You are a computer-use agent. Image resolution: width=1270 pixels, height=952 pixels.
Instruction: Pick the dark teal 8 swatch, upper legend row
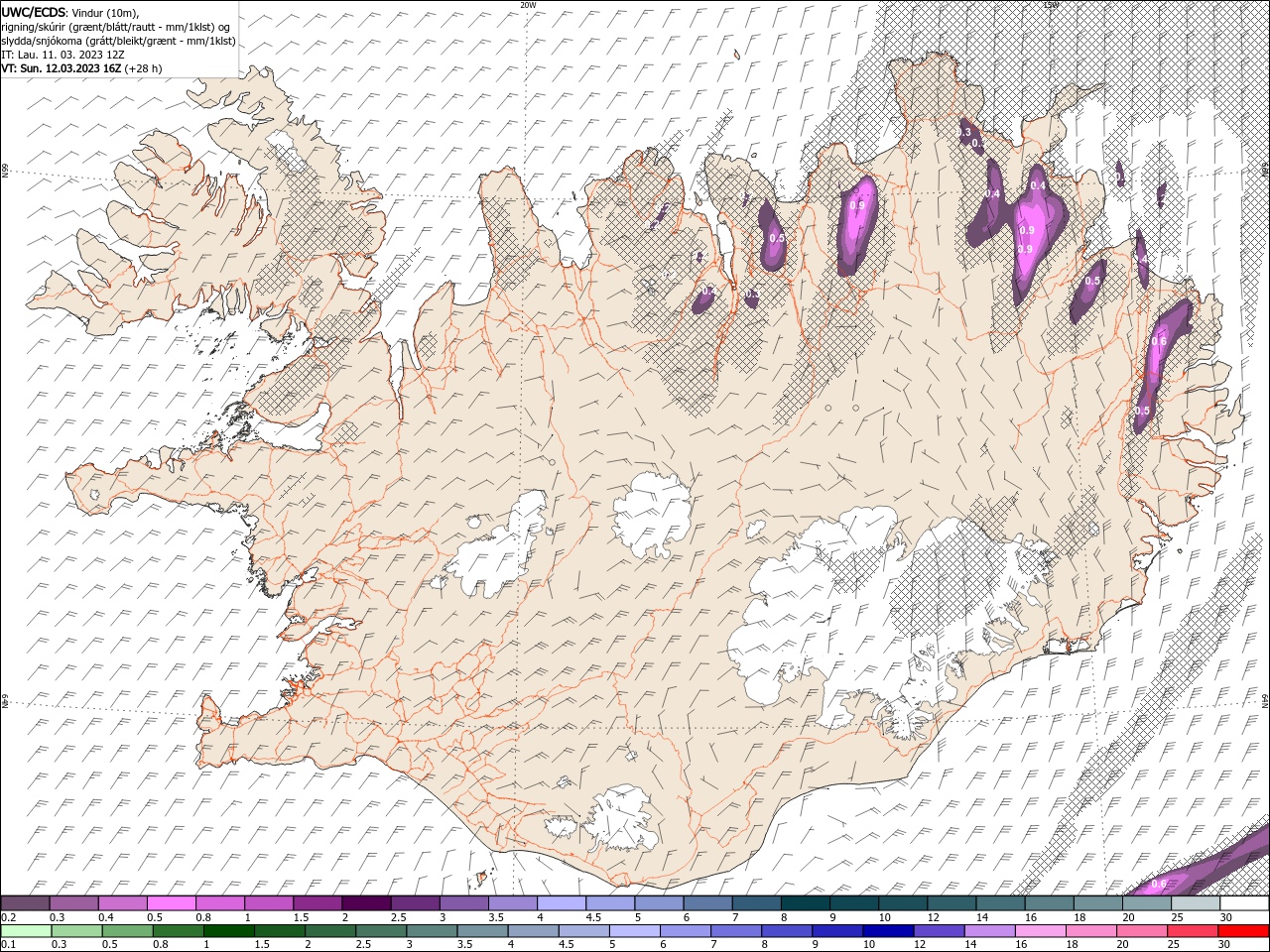806,903
